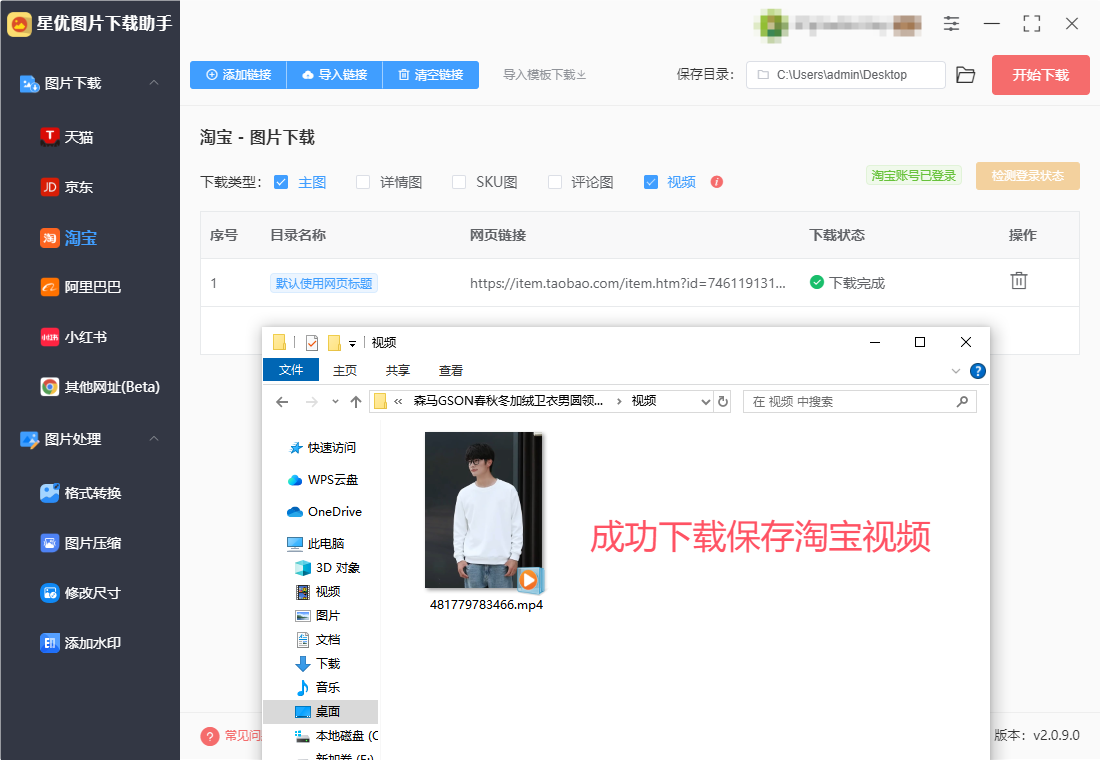Click the 检测登录状态 button
Screen dimensions: 1100x760
click(x=1028, y=175)
